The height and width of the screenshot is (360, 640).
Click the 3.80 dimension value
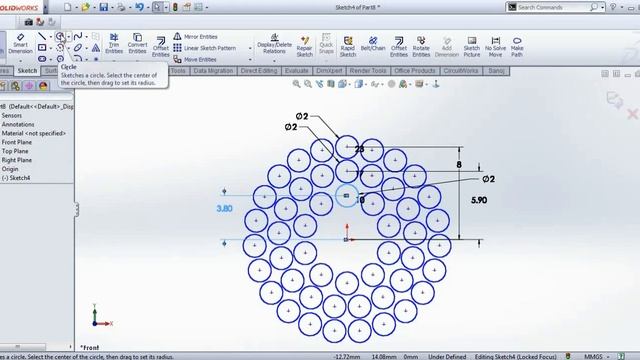(224, 209)
